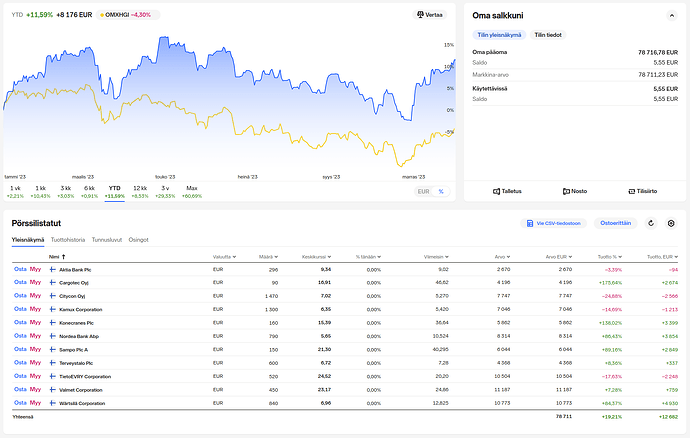Sort by Arvo EUR column header
The width and height of the screenshot is (690, 438).
point(559,257)
